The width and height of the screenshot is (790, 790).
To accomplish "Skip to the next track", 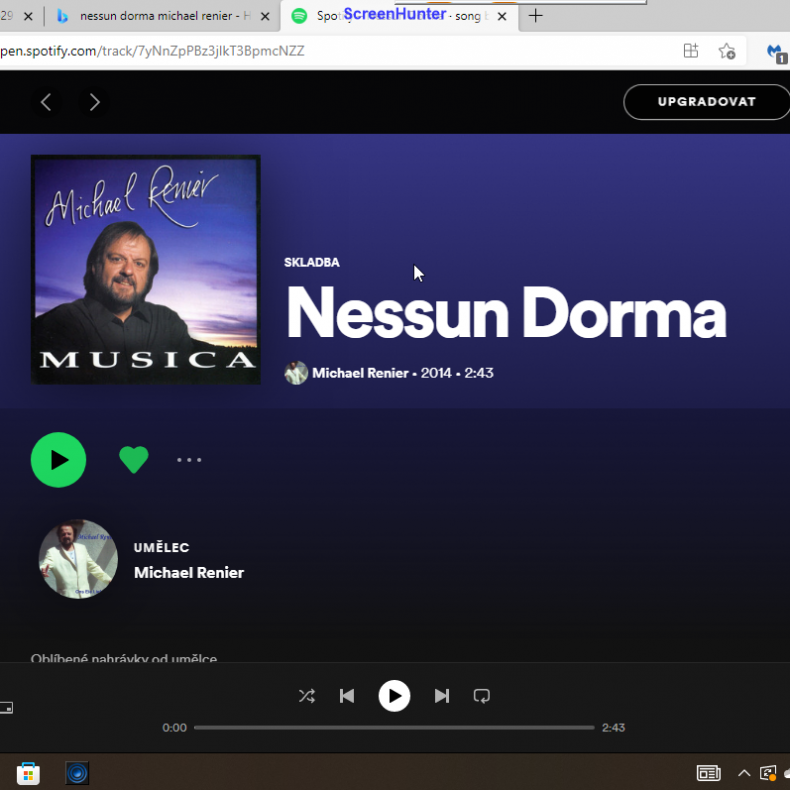I will point(442,696).
